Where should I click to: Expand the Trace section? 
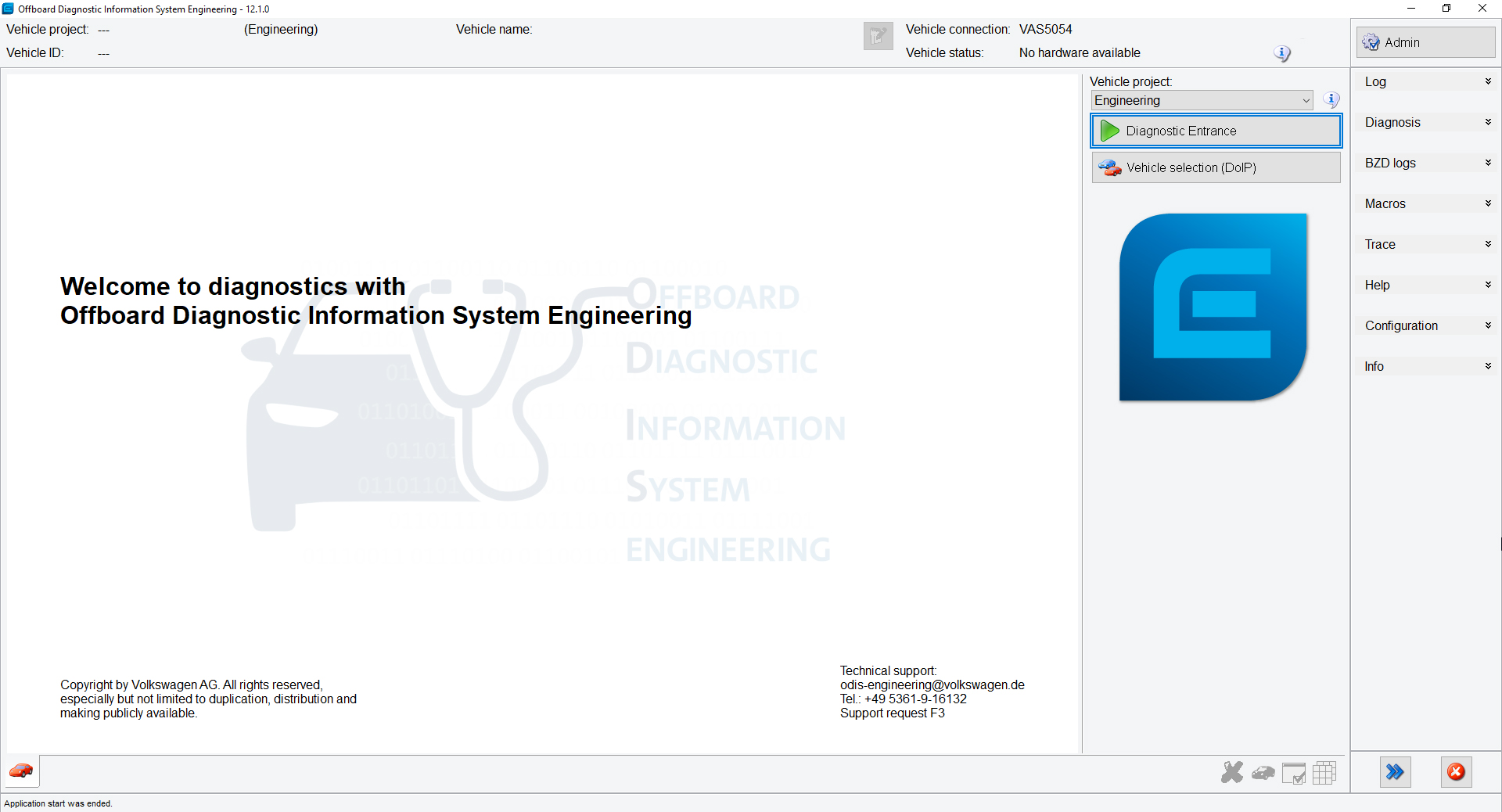[x=1426, y=244]
